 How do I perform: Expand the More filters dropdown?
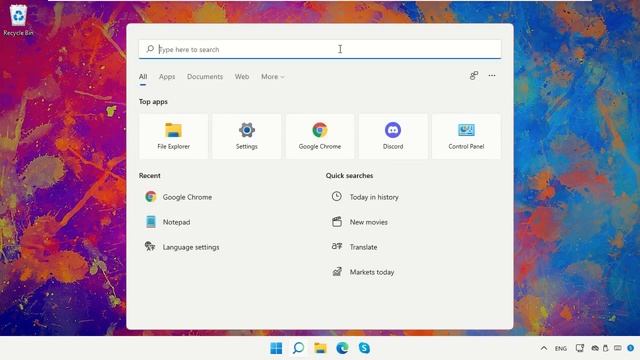pos(273,77)
